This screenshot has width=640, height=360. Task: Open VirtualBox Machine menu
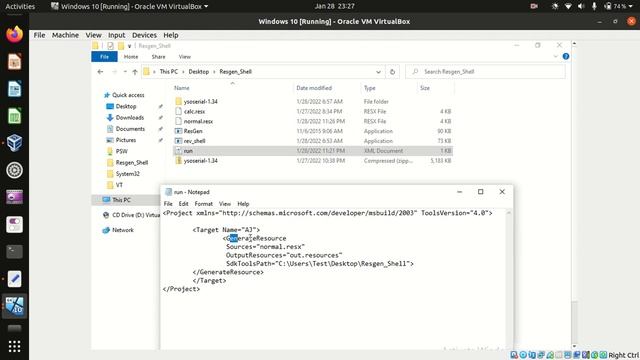pos(65,35)
